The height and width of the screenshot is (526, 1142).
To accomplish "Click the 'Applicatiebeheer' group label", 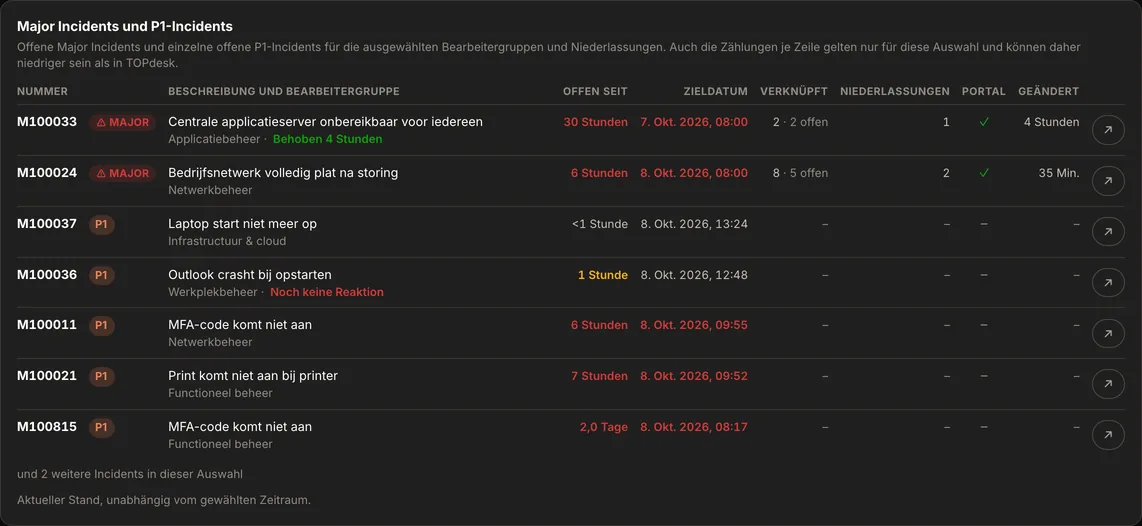I will [214, 139].
